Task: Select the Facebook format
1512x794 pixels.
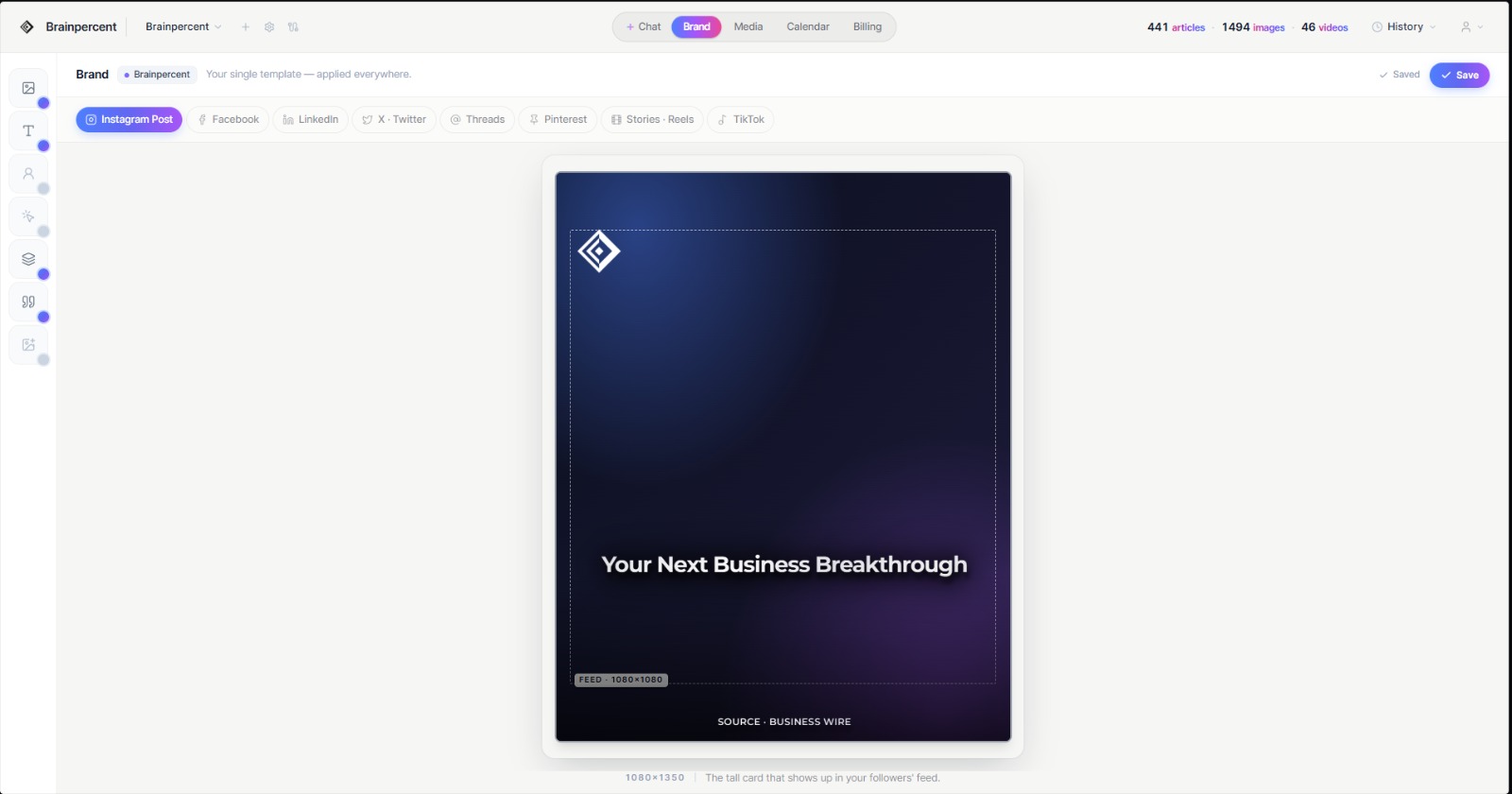Action: point(228,119)
